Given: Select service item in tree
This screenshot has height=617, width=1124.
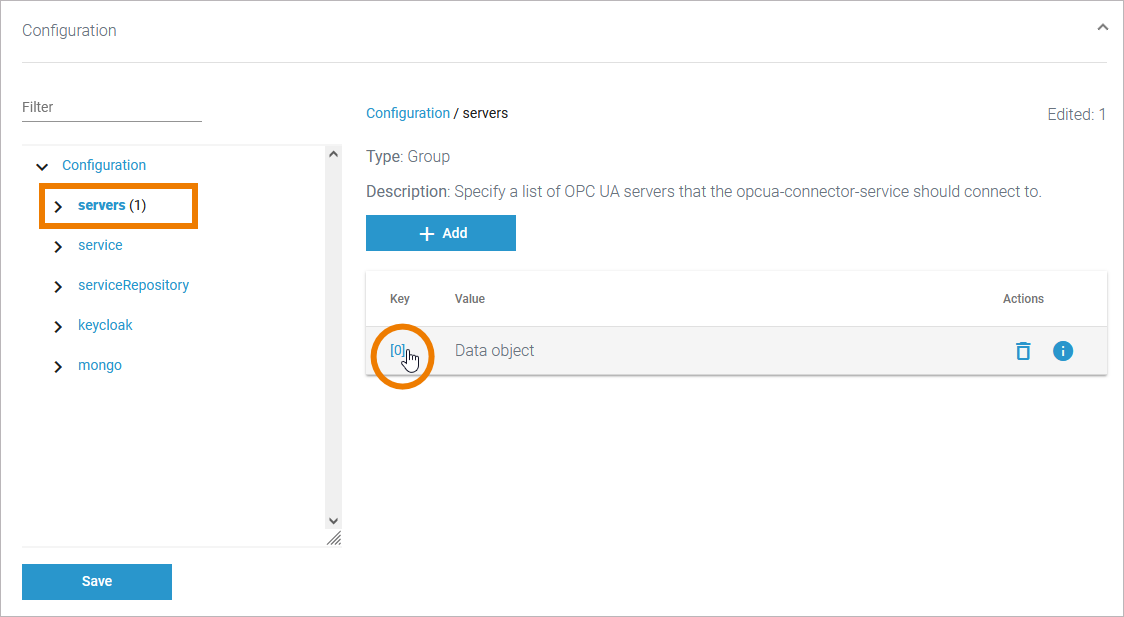Looking at the screenshot, I should 100,245.
